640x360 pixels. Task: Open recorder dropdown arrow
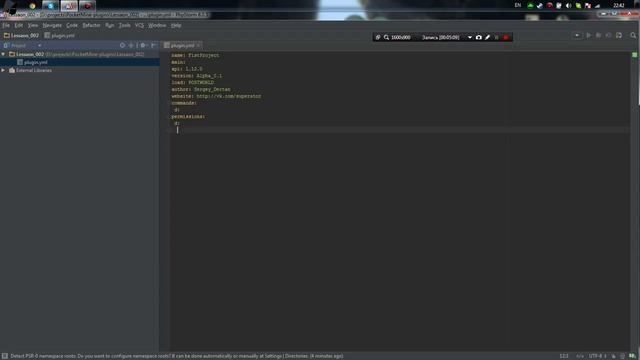click(x=470, y=37)
